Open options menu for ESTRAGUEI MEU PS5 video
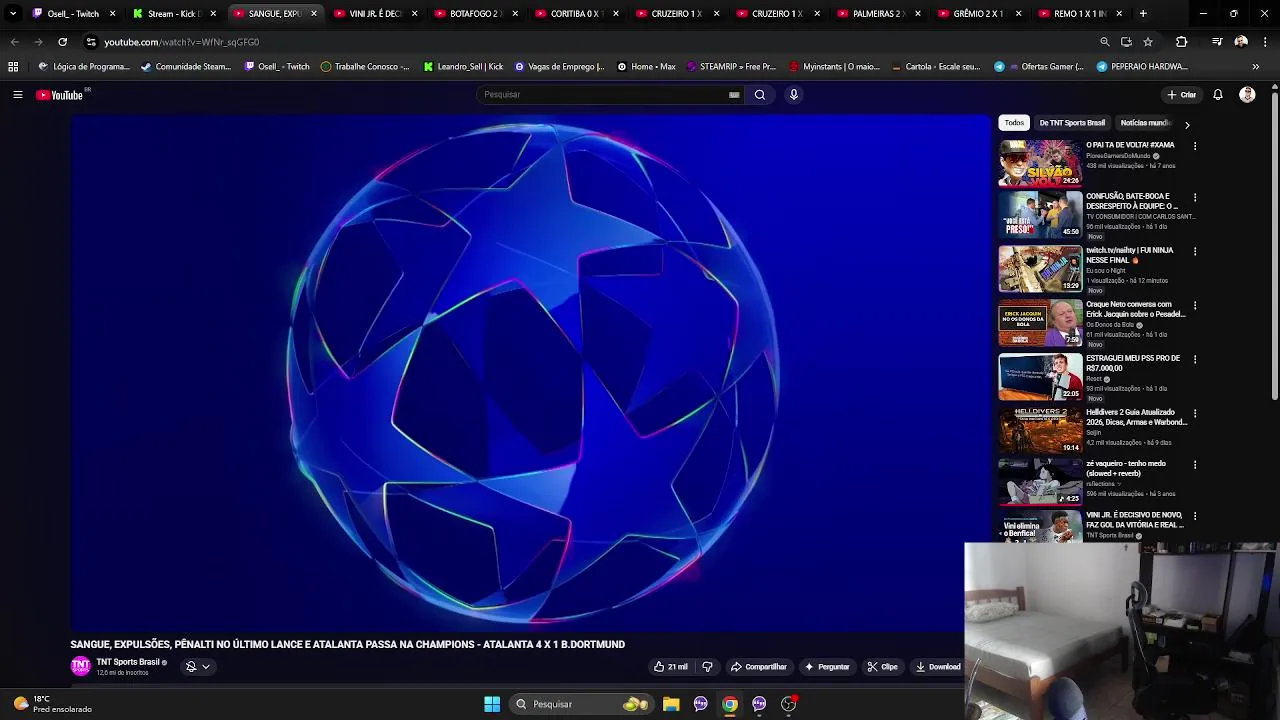Viewport: 1280px width, 720px height. click(x=1195, y=360)
